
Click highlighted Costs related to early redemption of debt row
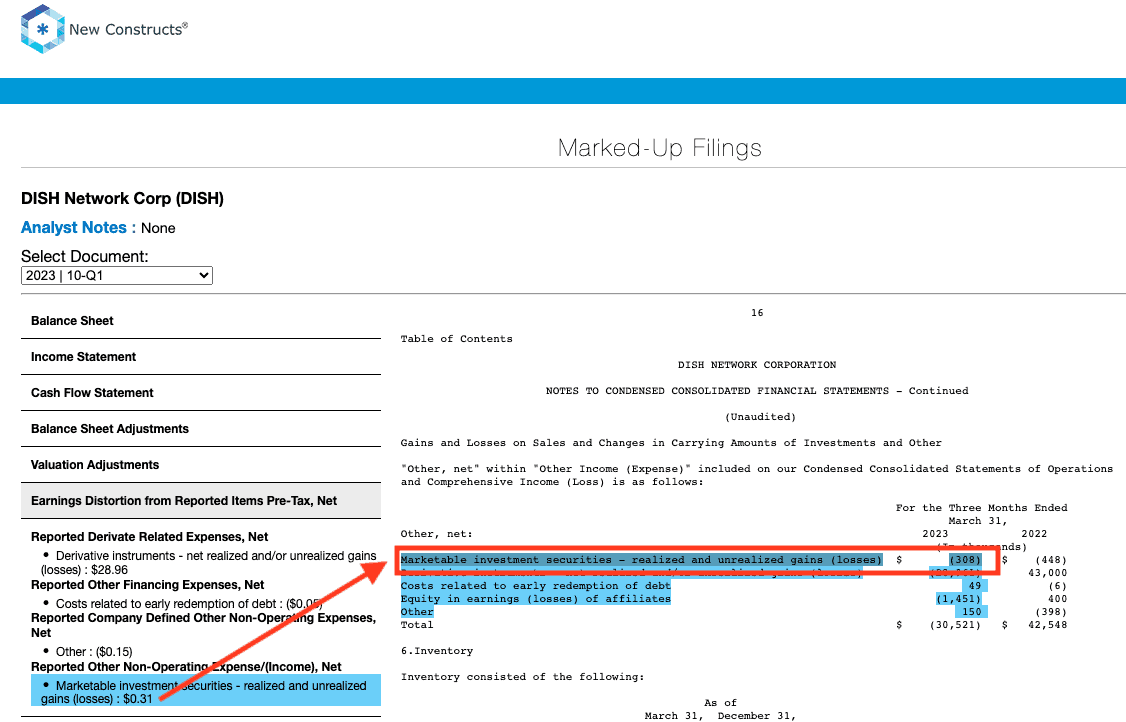[x=536, y=586]
